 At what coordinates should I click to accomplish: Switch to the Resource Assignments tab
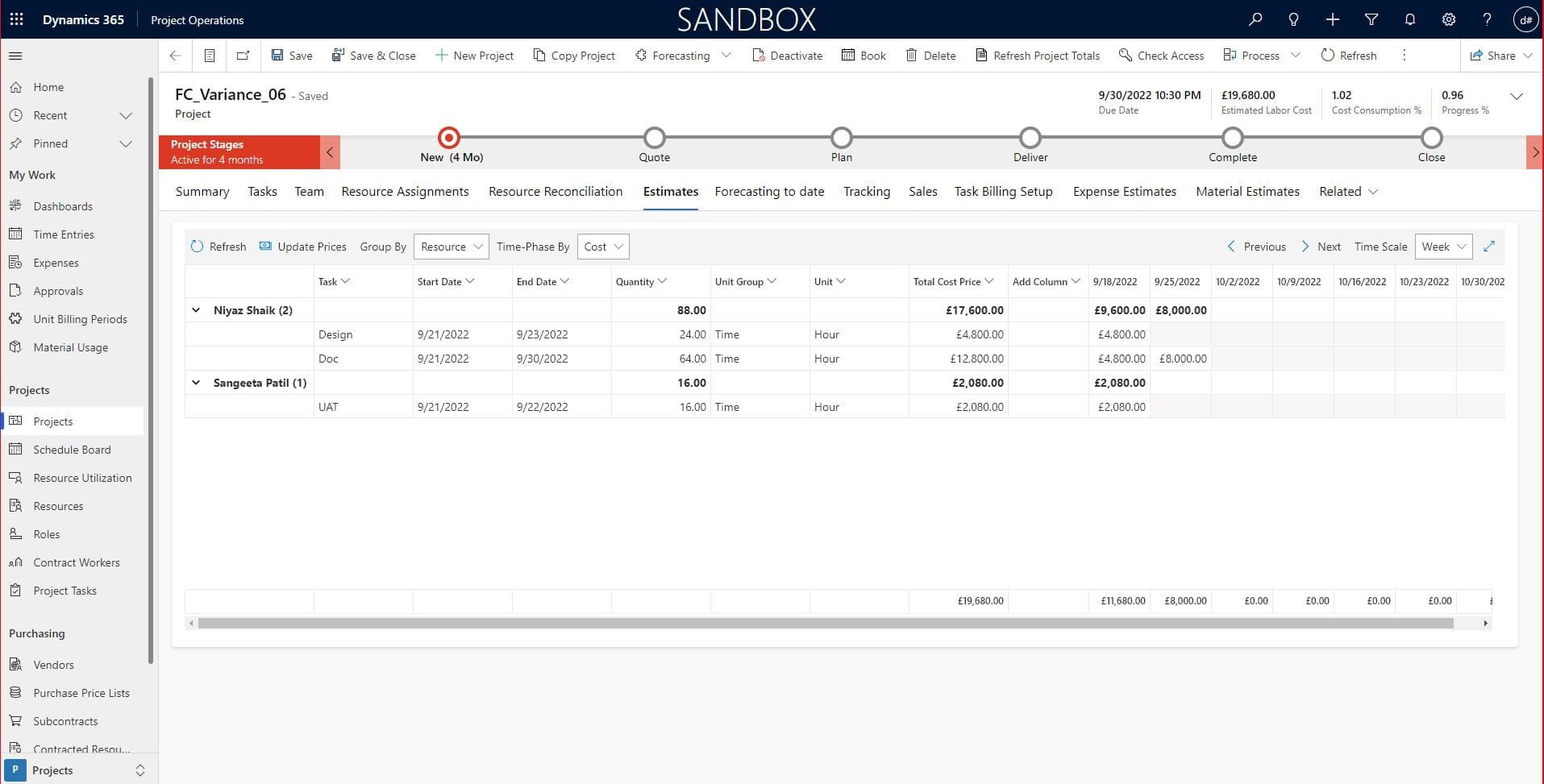(x=405, y=192)
